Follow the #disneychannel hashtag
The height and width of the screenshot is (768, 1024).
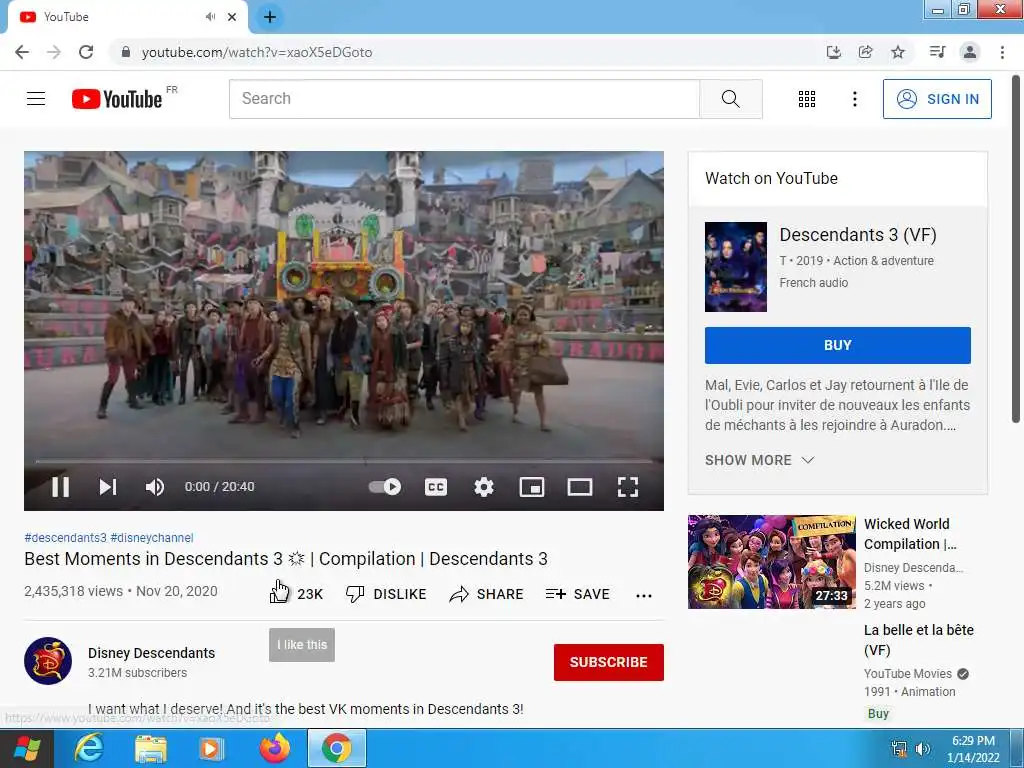click(152, 537)
